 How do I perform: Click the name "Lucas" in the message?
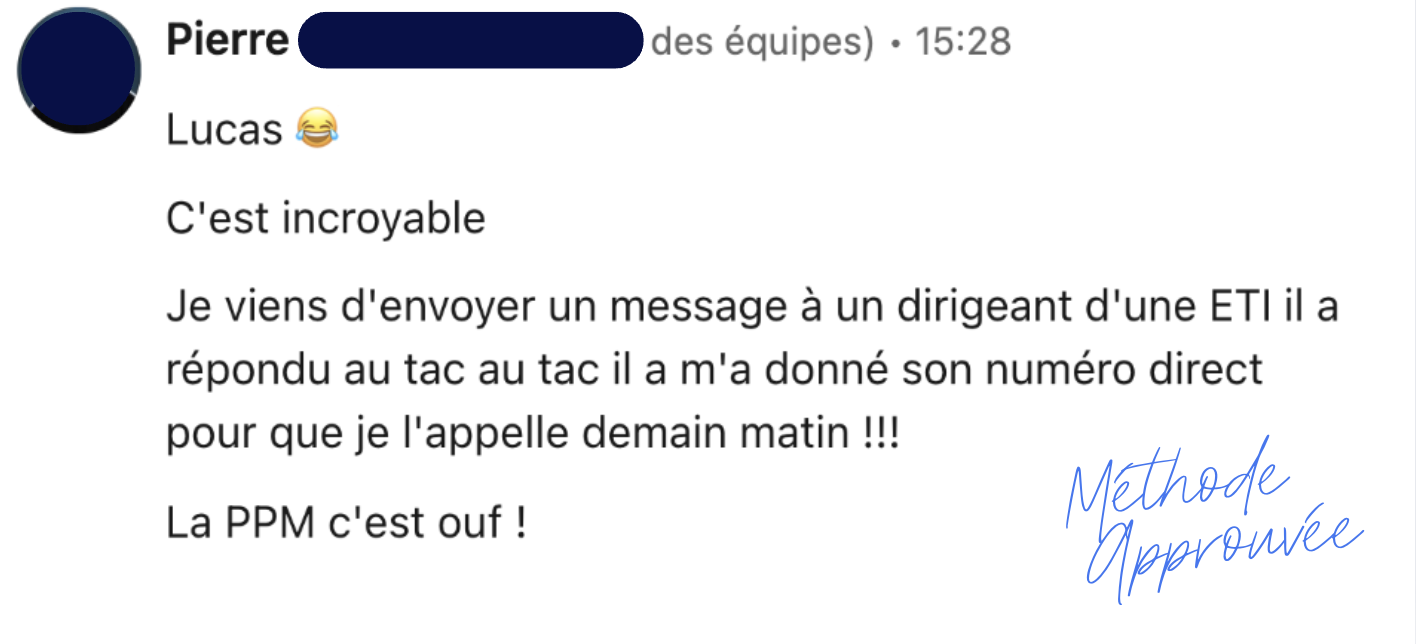click(224, 130)
